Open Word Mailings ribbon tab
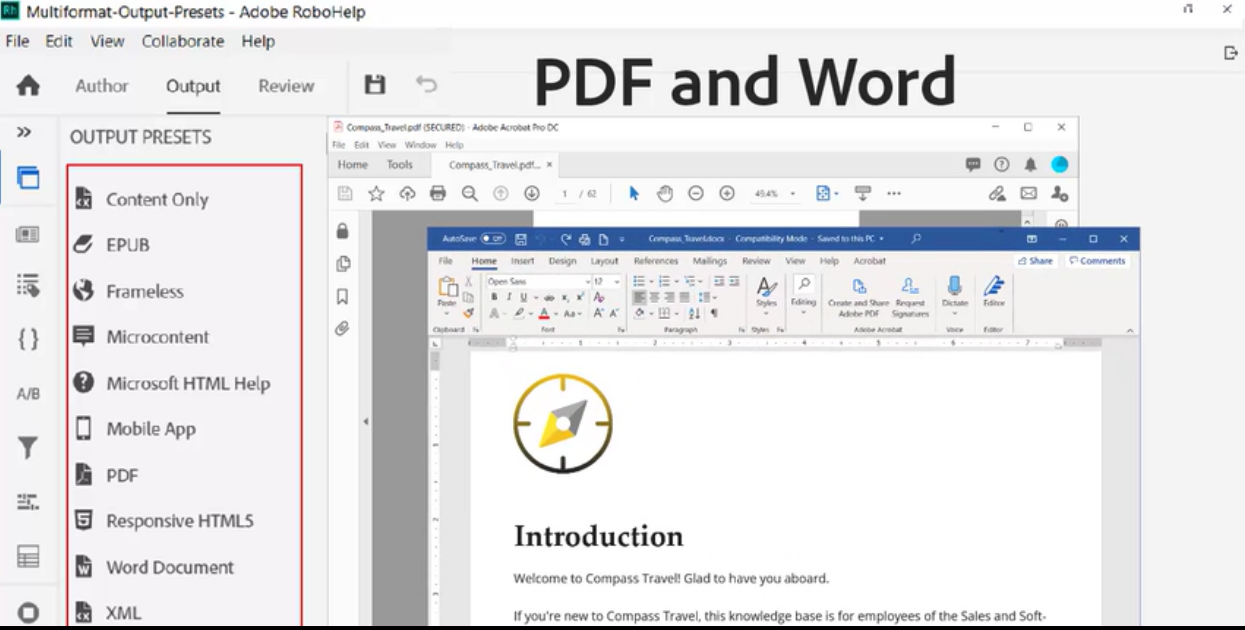The image size is (1245, 630). pos(710,261)
